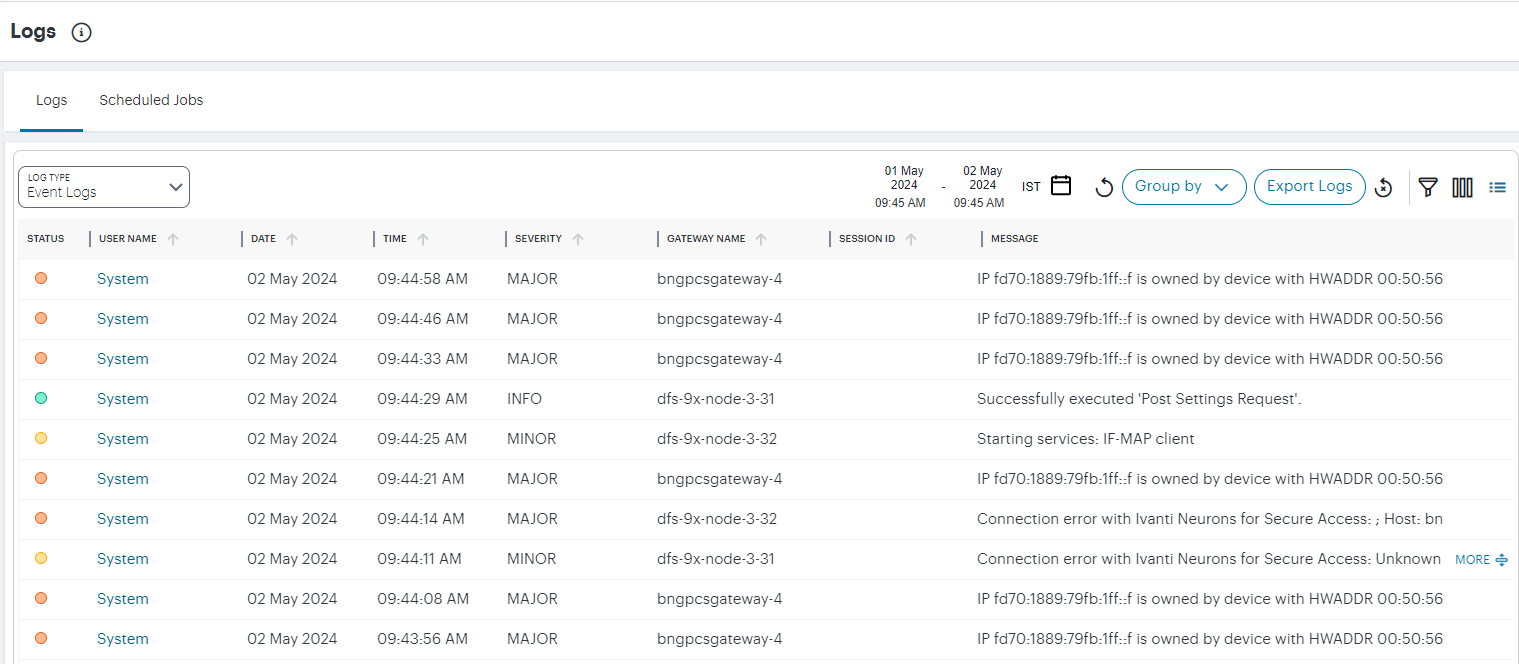Refresh the logs list
The width and height of the screenshot is (1519, 664).
[1104, 186]
